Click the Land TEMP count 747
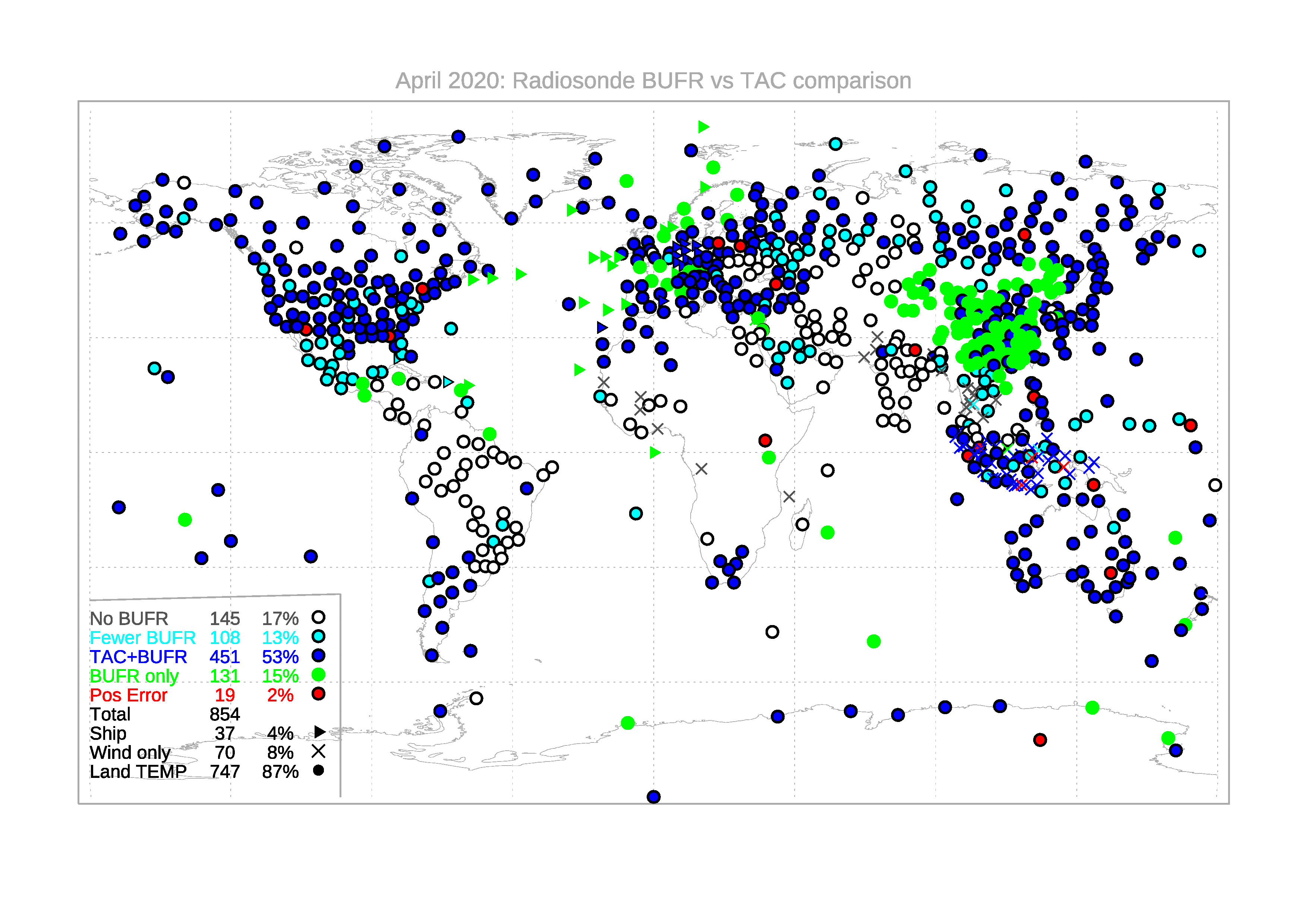Viewport: 1306px width, 924px height. 225,772
